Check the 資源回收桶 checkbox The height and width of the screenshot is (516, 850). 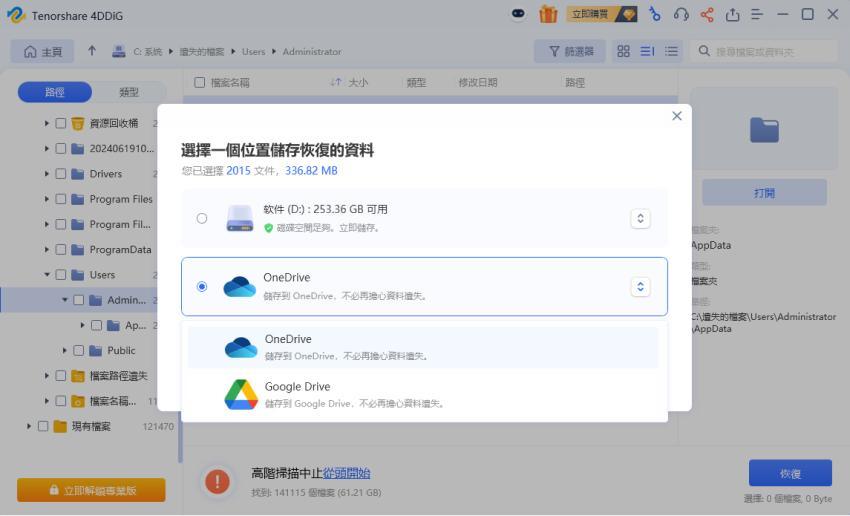tap(61, 124)
